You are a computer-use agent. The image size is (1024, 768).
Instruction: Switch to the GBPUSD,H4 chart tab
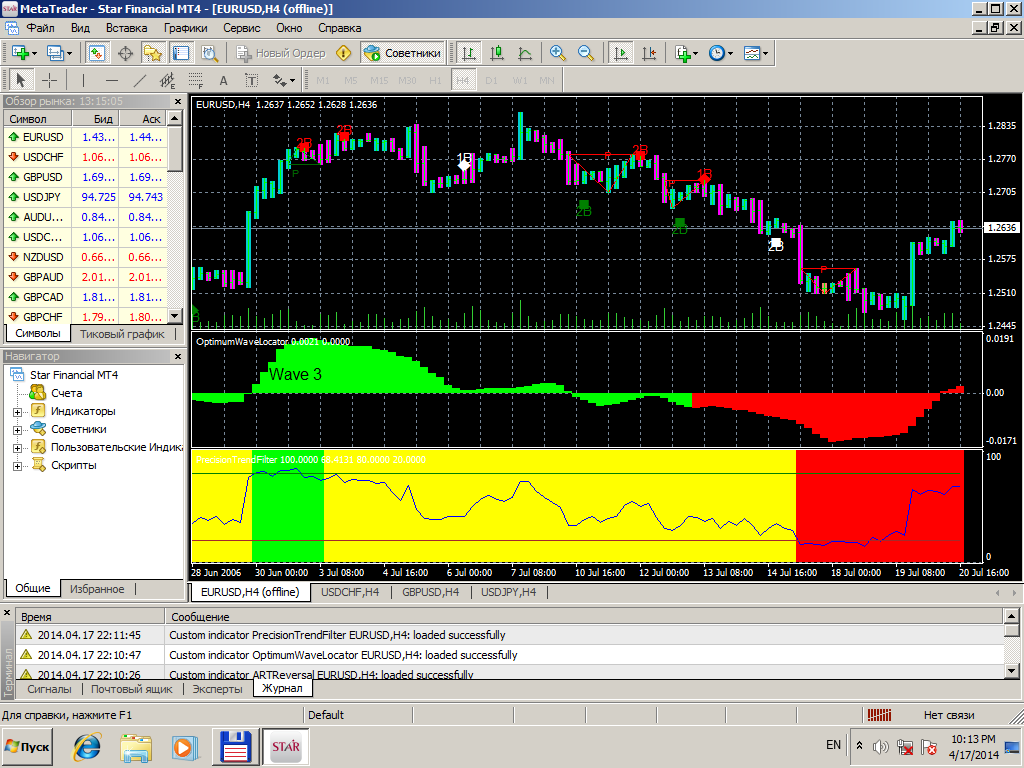tap(430, 592)
